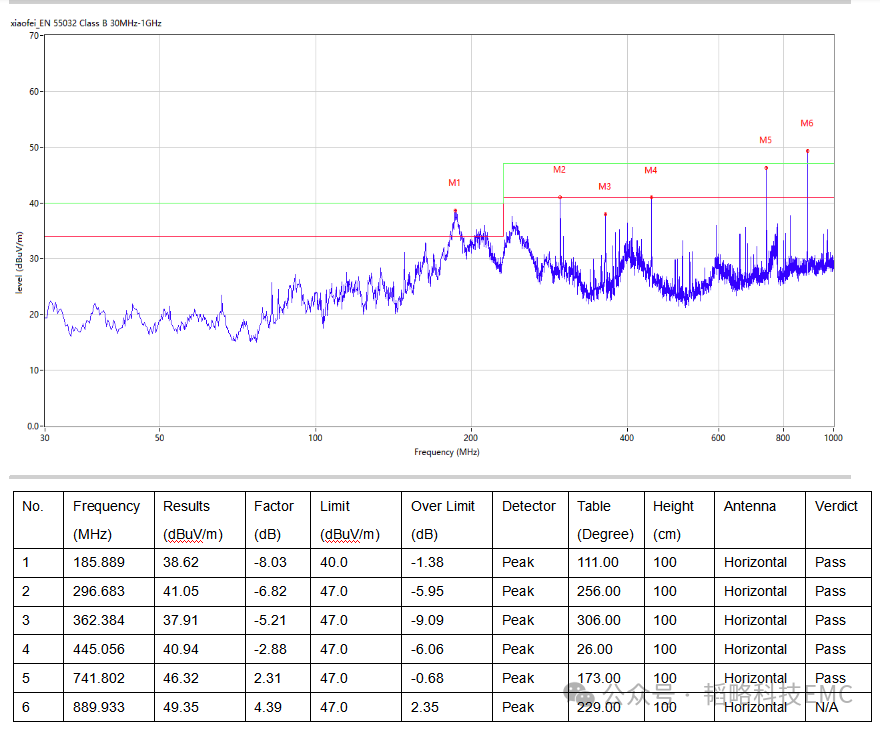Viewport: 880px width, 729px height.
Task: Select the M6 marker label above the limit
Action: (806, 123)
